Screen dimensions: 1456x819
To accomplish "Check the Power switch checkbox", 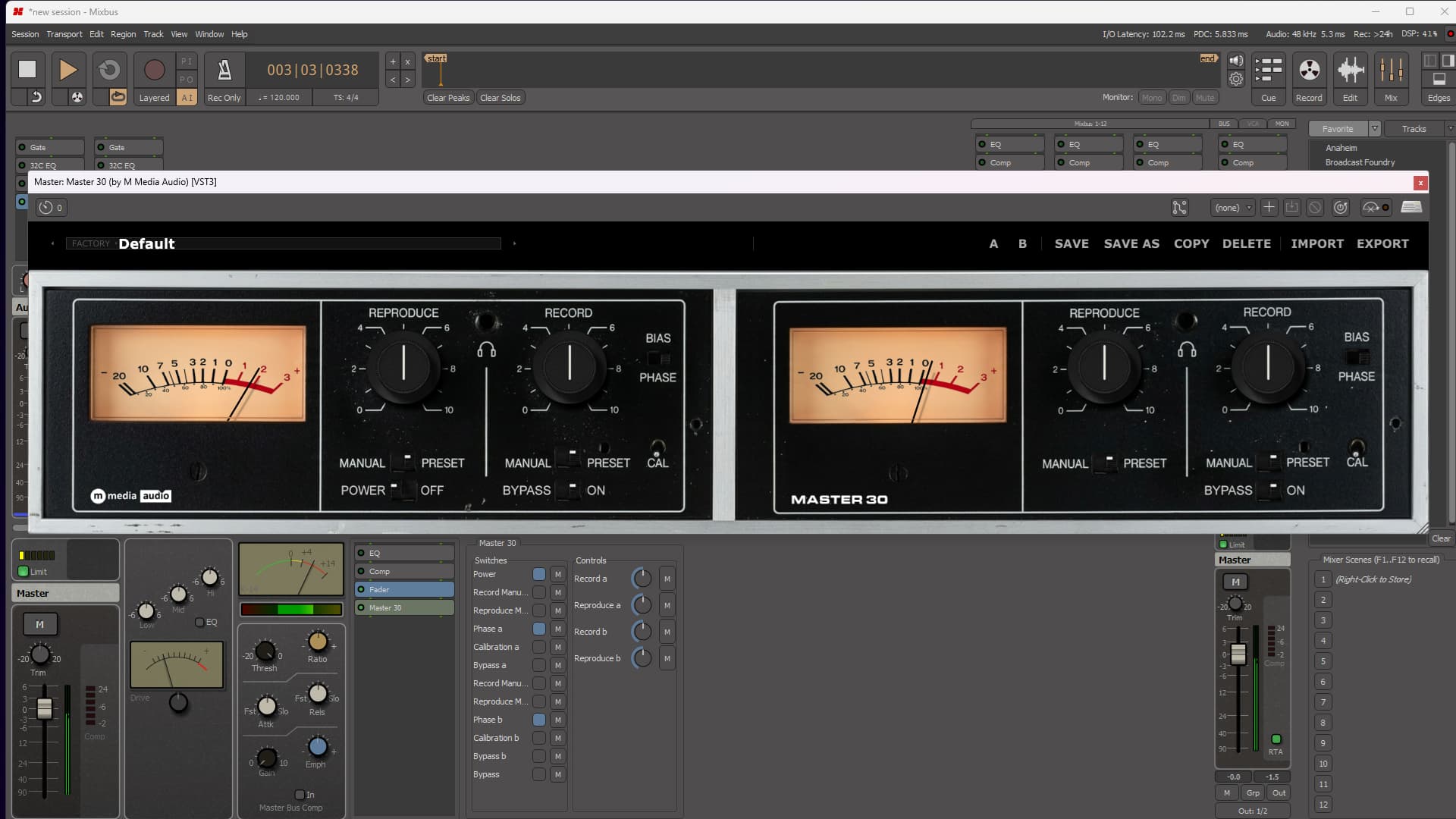I will [539, 574].
